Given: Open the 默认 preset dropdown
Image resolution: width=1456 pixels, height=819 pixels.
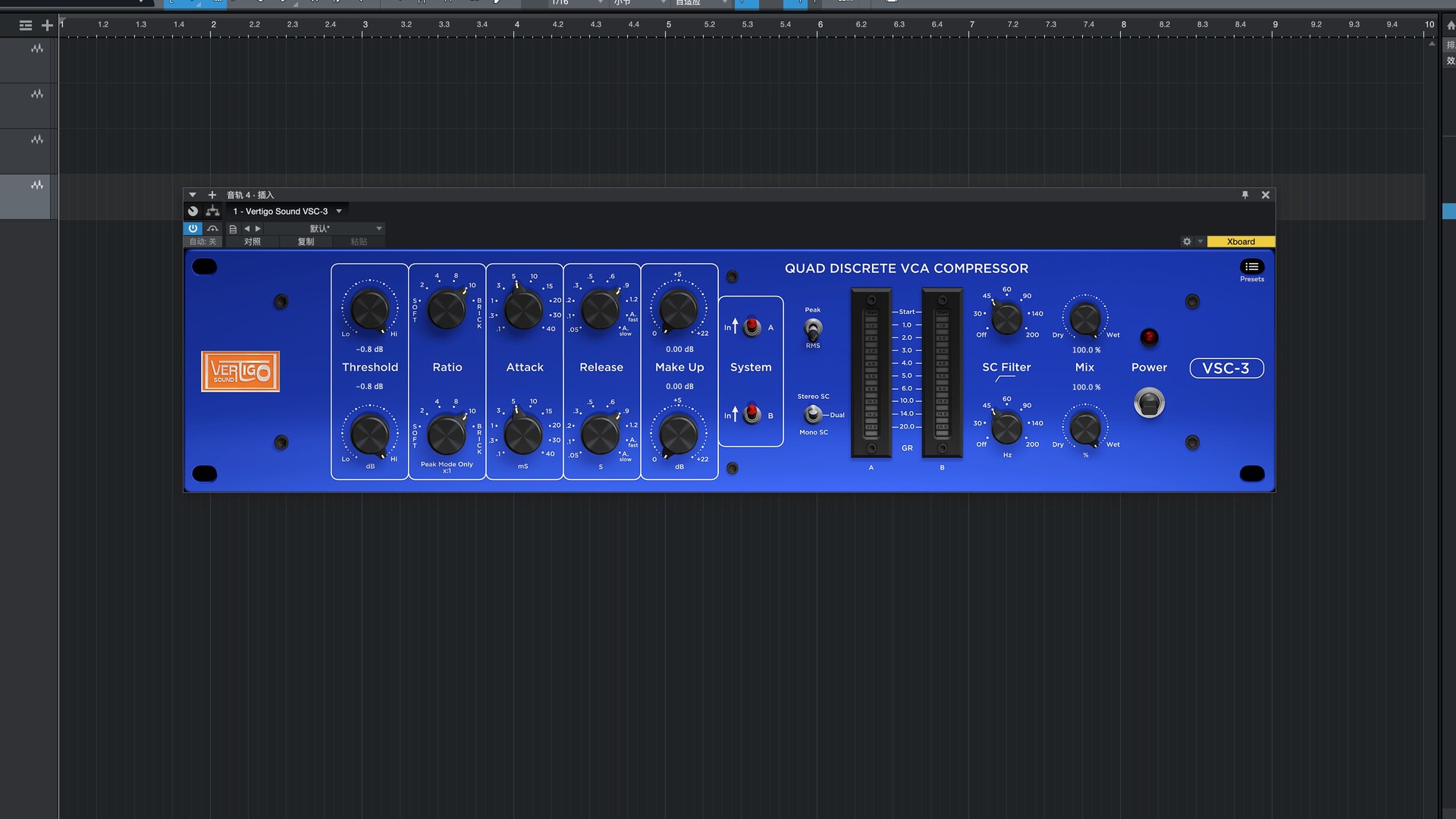Looking at the screenshot, I should tap(325, 228).
